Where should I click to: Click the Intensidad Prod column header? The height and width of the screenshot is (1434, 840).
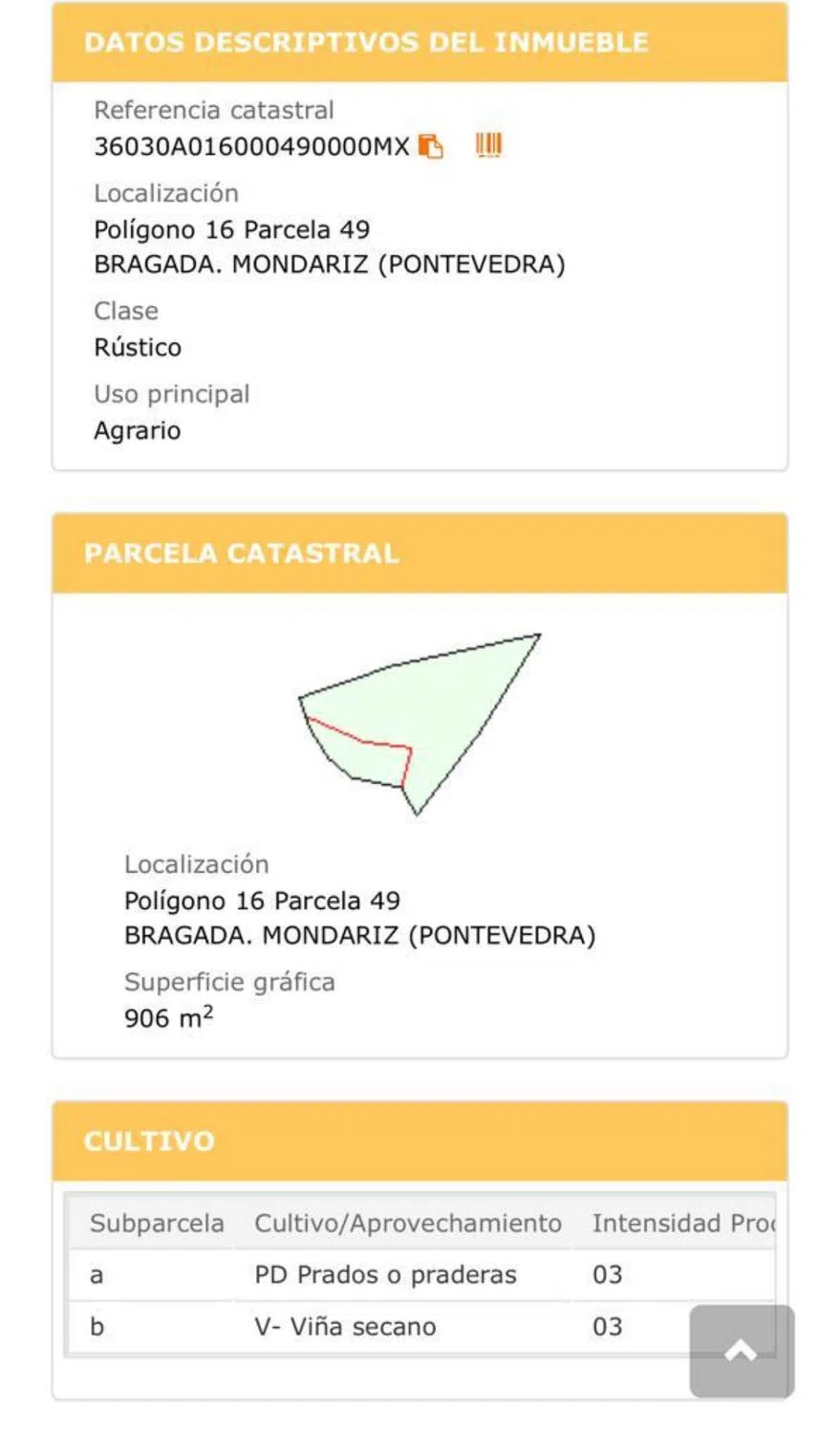(x=680, y=1224)
